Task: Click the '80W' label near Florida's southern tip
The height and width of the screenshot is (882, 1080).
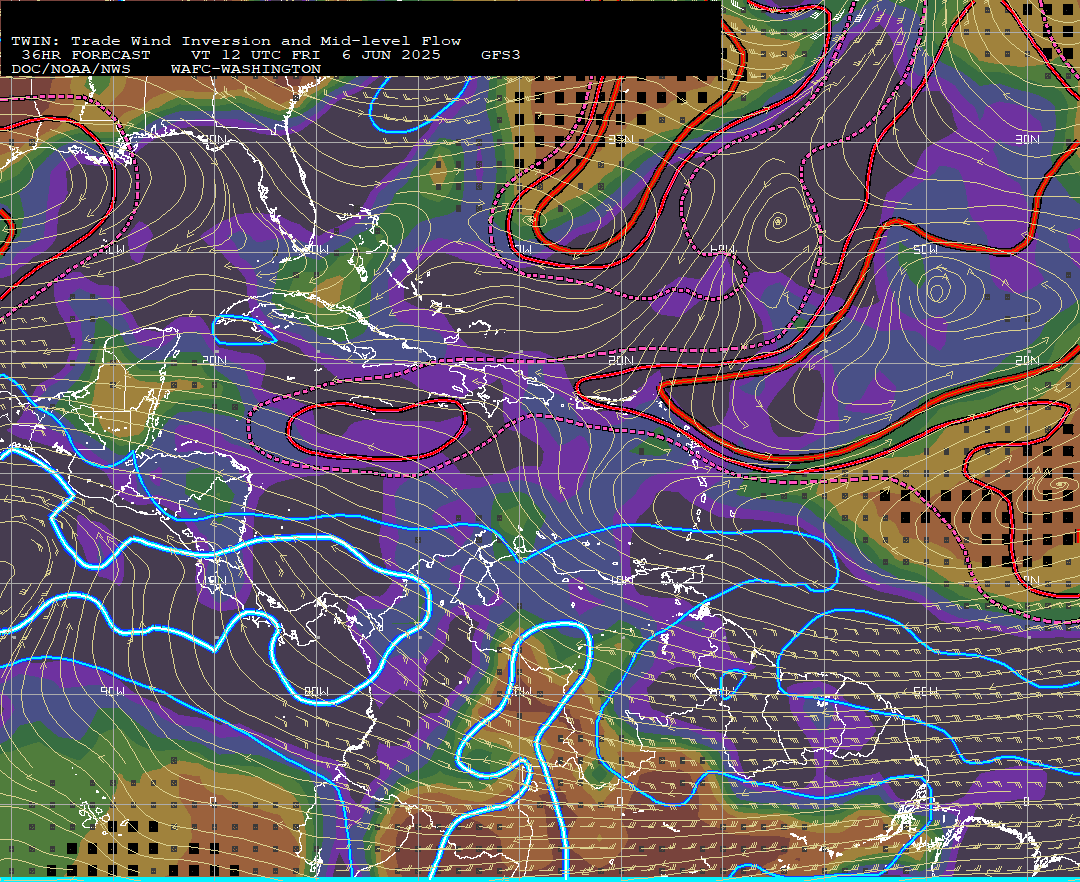Action: click(x=316, y=249)
